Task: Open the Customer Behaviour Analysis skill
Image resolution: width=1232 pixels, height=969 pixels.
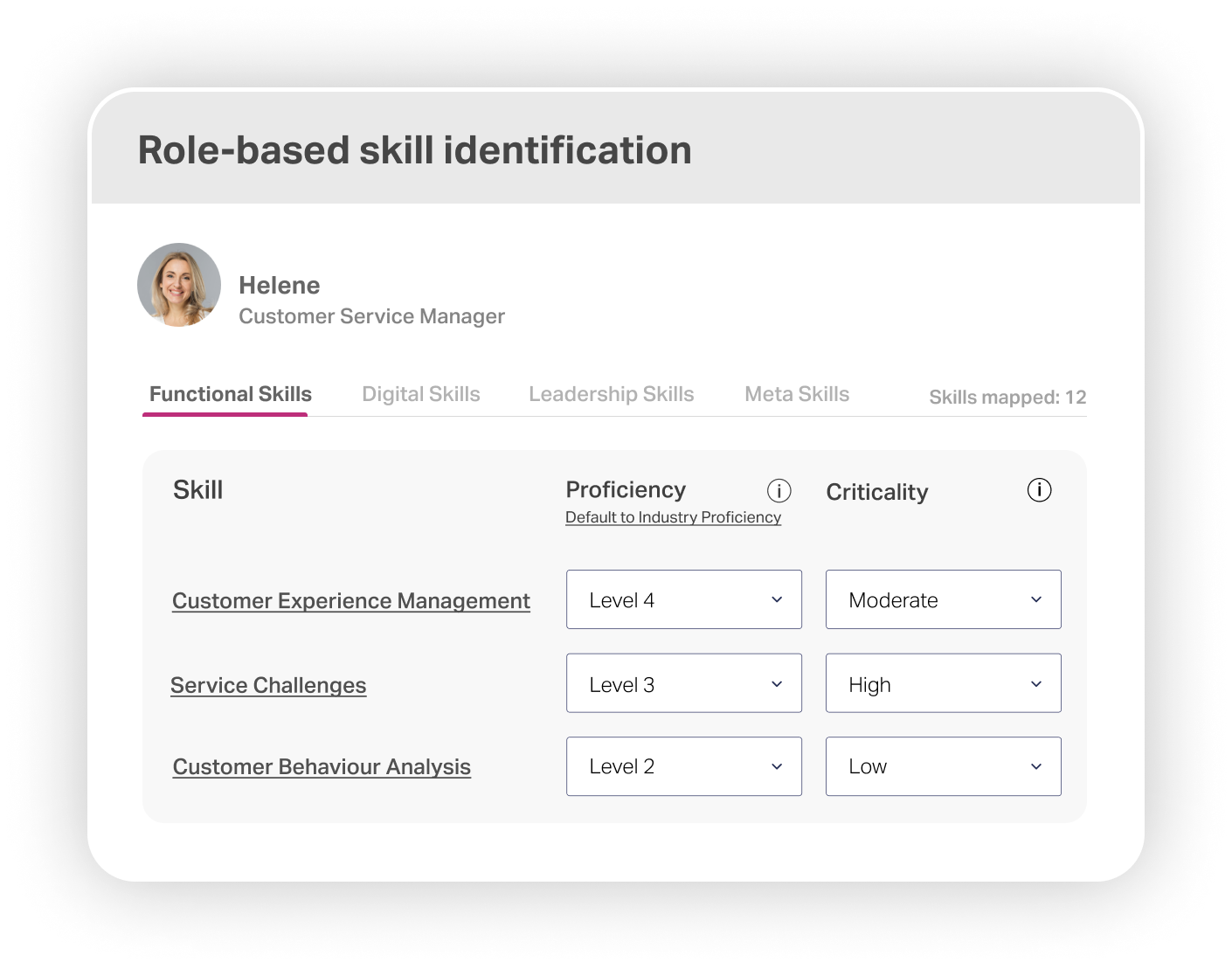Action: pyautogui.click(x=321, y=766)
